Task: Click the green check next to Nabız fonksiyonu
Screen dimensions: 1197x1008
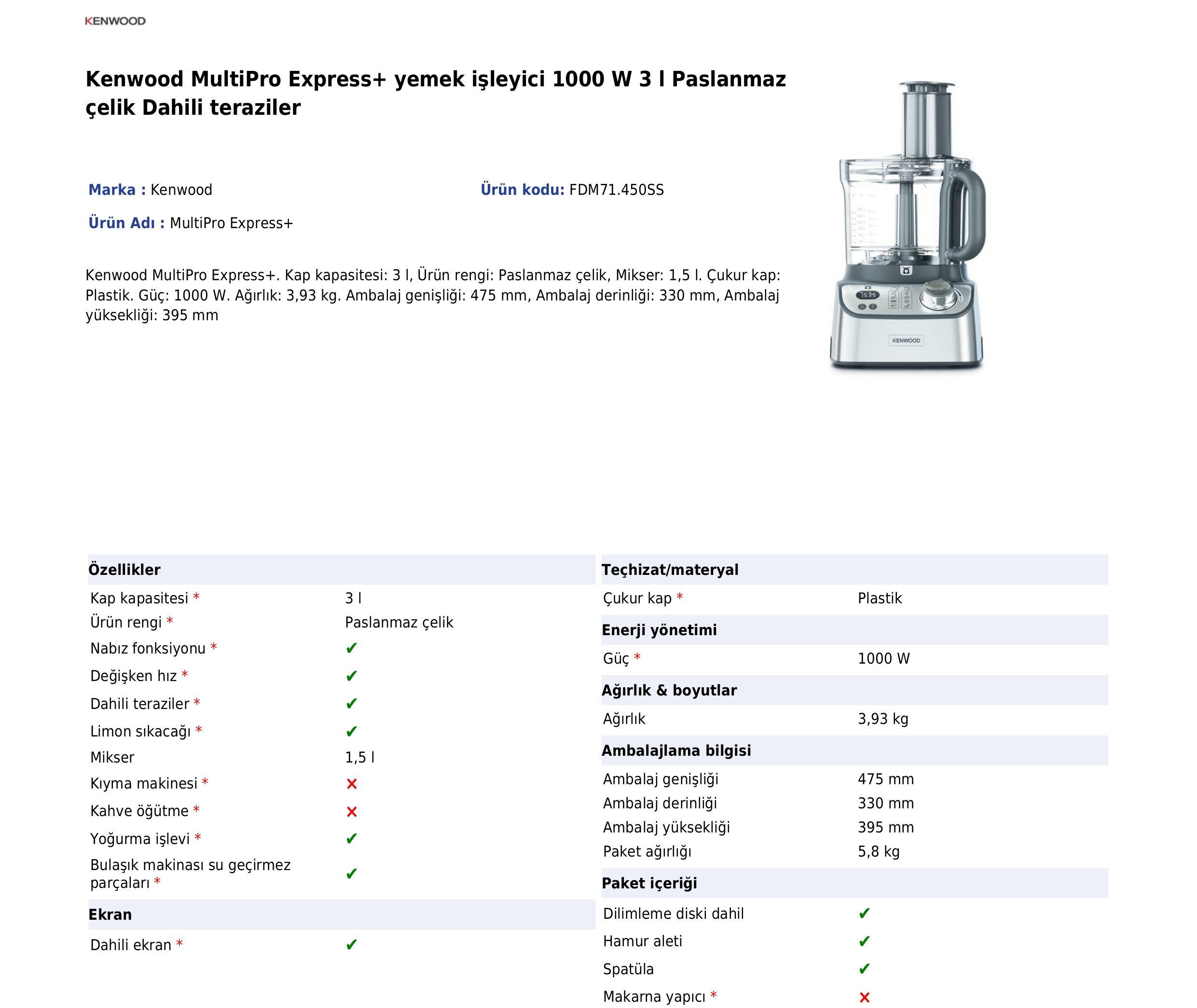Action: [x=351, y=648]
